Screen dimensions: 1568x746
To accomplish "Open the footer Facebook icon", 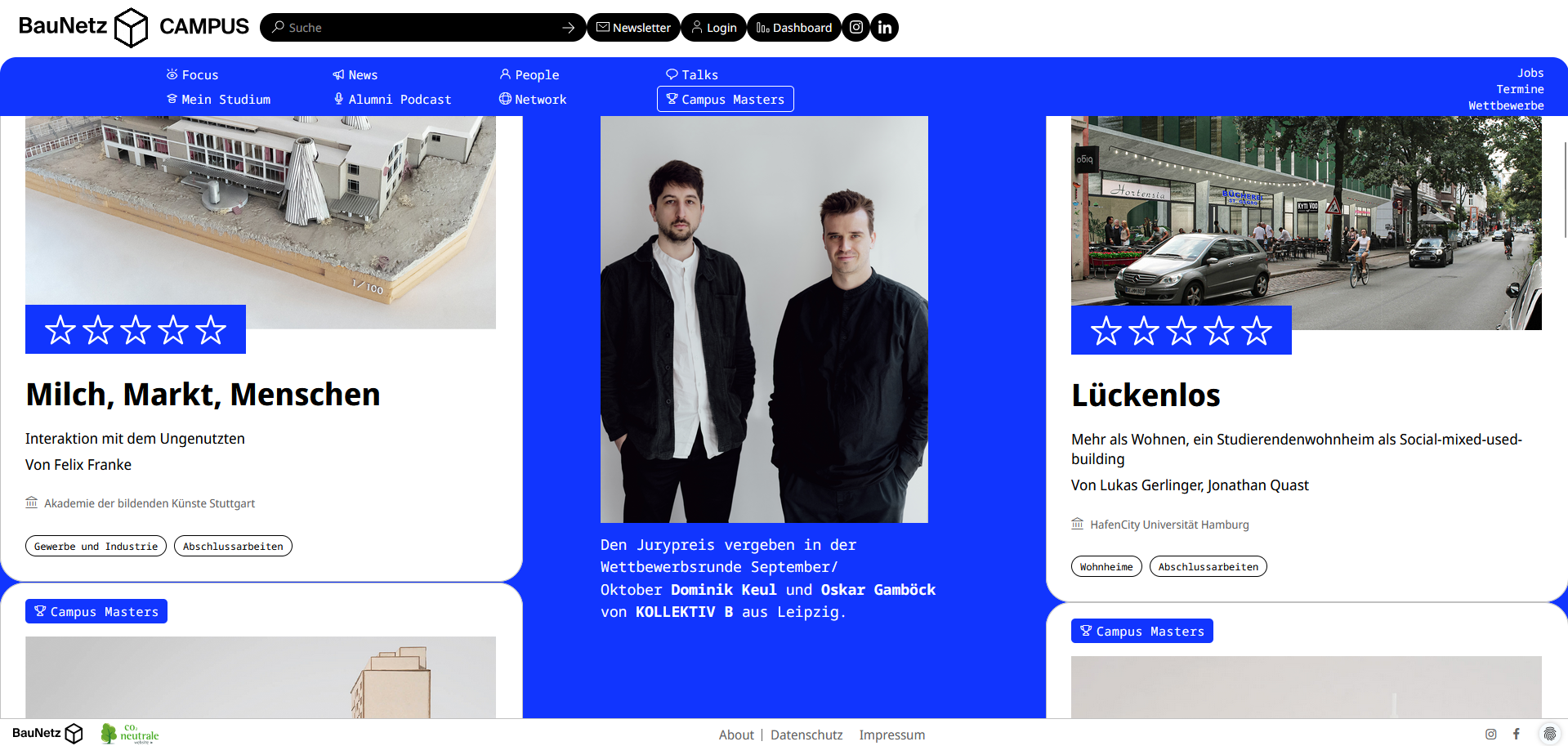I will (x=1517, y=734).
